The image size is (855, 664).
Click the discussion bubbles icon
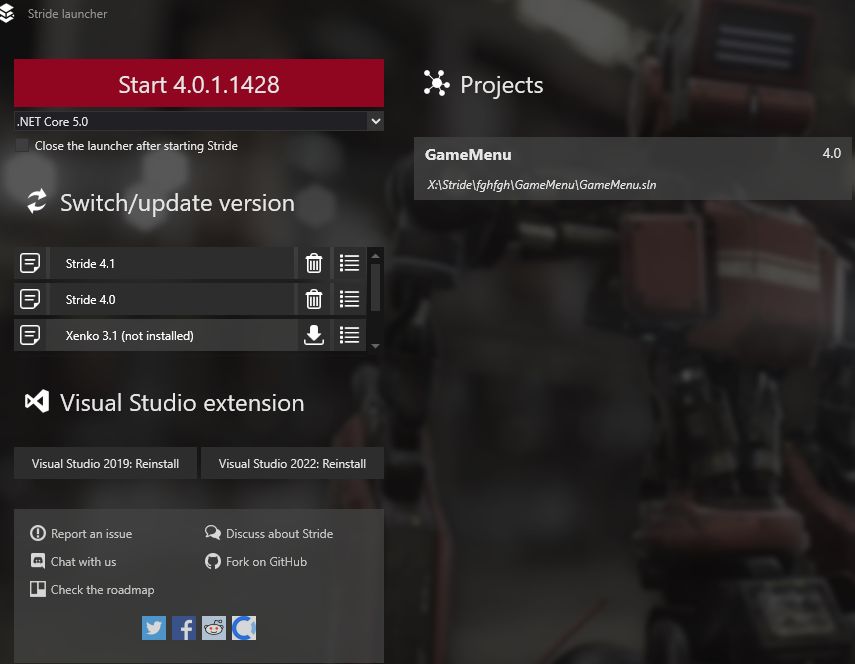tap(213, 533)
